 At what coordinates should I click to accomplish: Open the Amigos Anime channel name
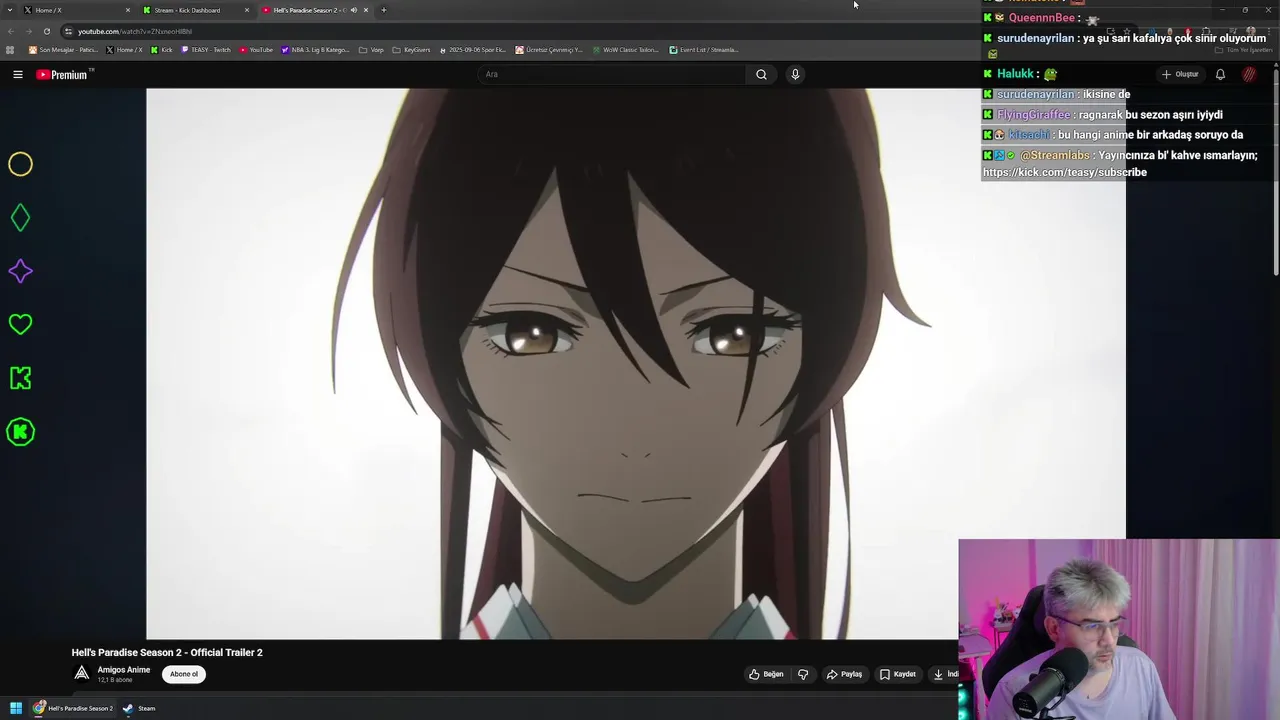tap(124, 670)
